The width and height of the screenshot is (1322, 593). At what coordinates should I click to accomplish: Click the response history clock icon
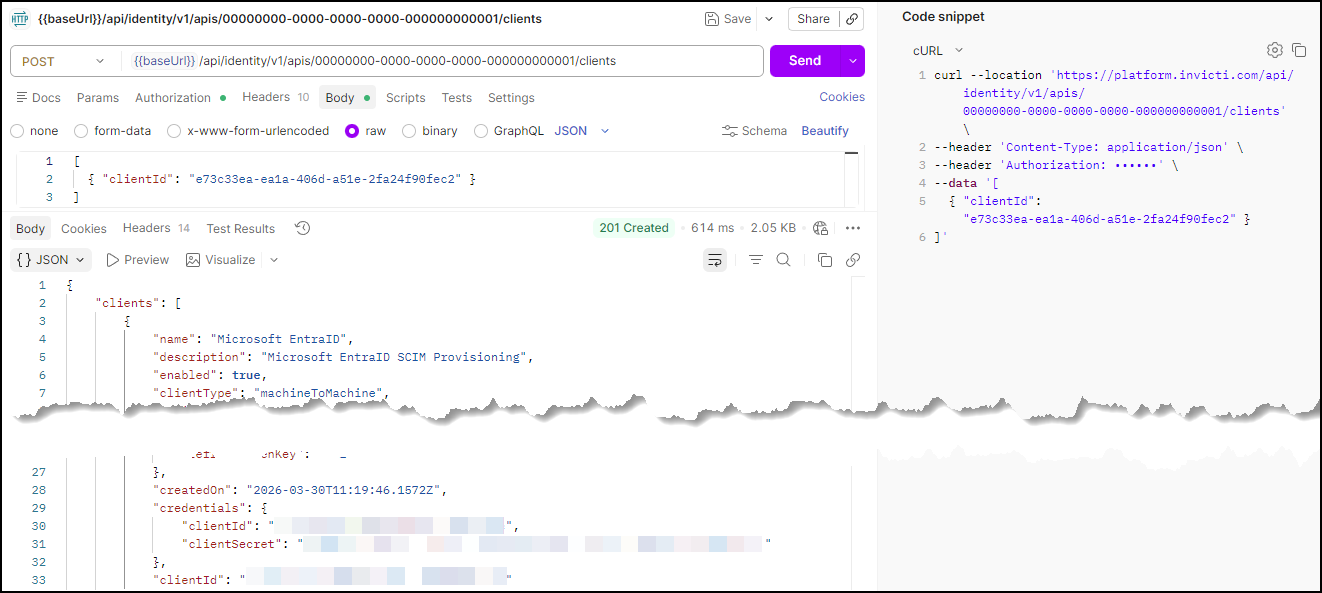click(x=303, y=228)
